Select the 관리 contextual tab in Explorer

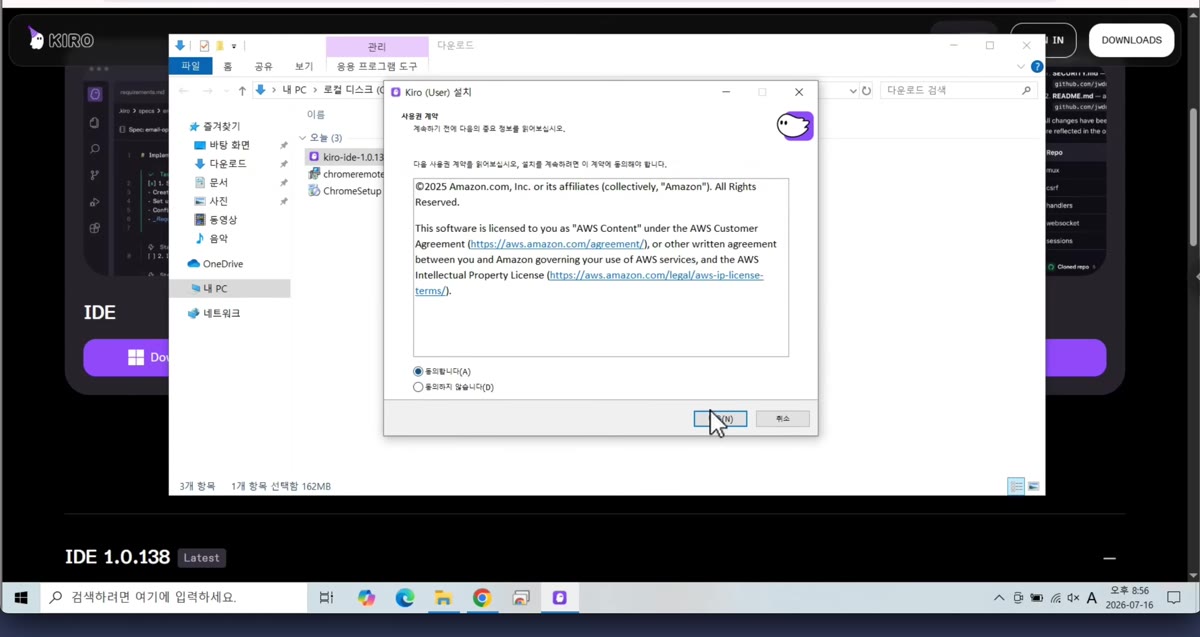377,47
